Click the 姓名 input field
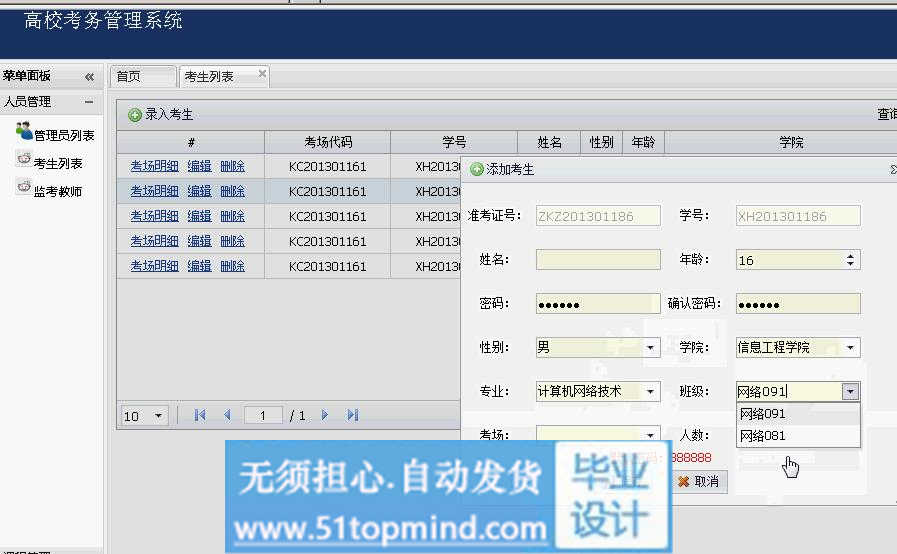897x554 pixels. coord(598,260)
